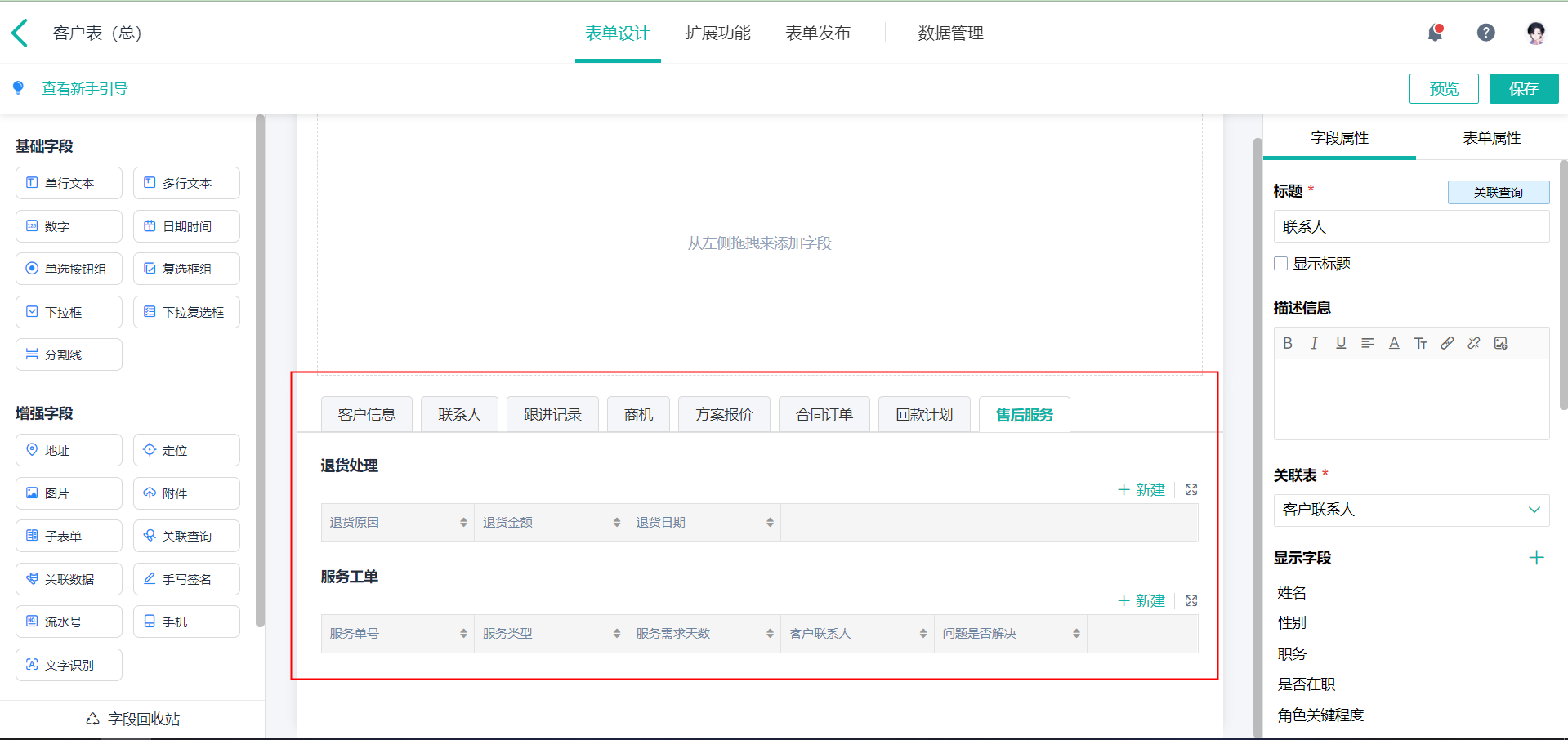
Task: Insert a hyperlink in the description editor
Action: 1447,343
